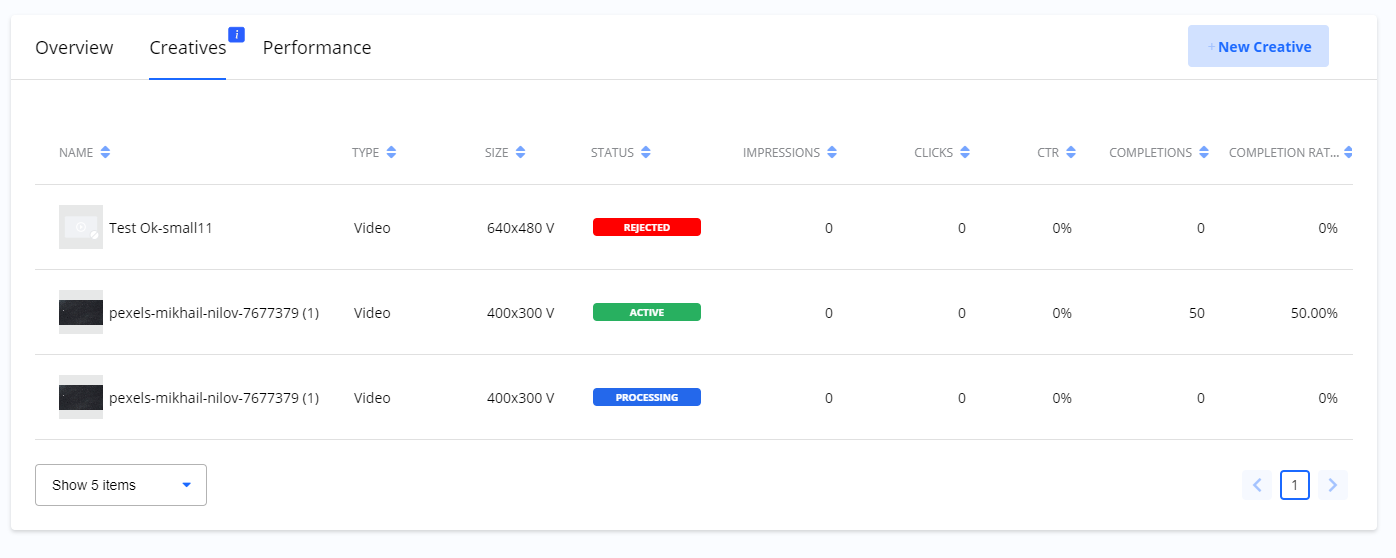Screen dimensions: 1396x558
Task: Sort creatives by Type column
Action: point(391,153)
